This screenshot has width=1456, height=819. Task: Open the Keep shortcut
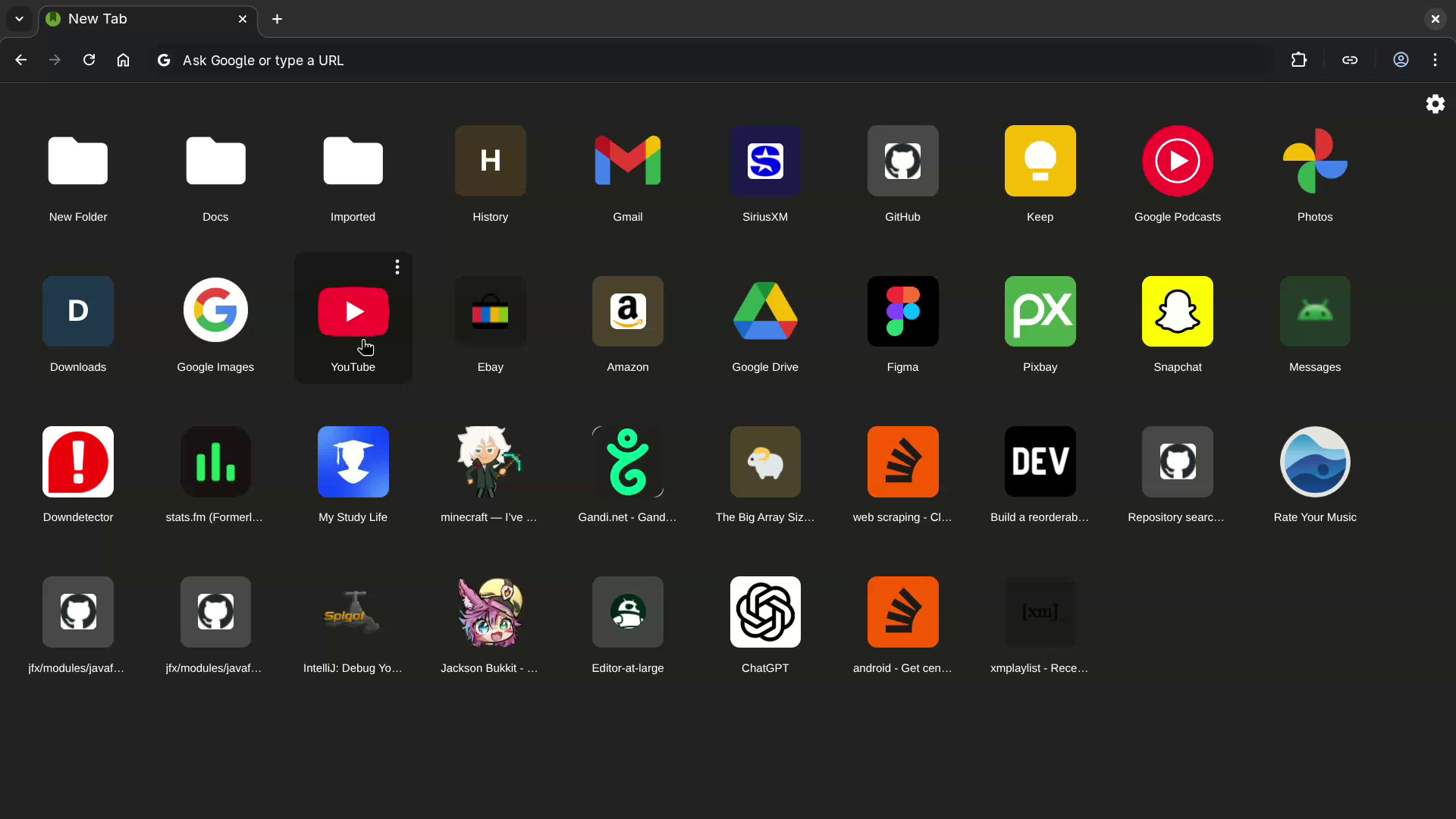[1040, 161]
